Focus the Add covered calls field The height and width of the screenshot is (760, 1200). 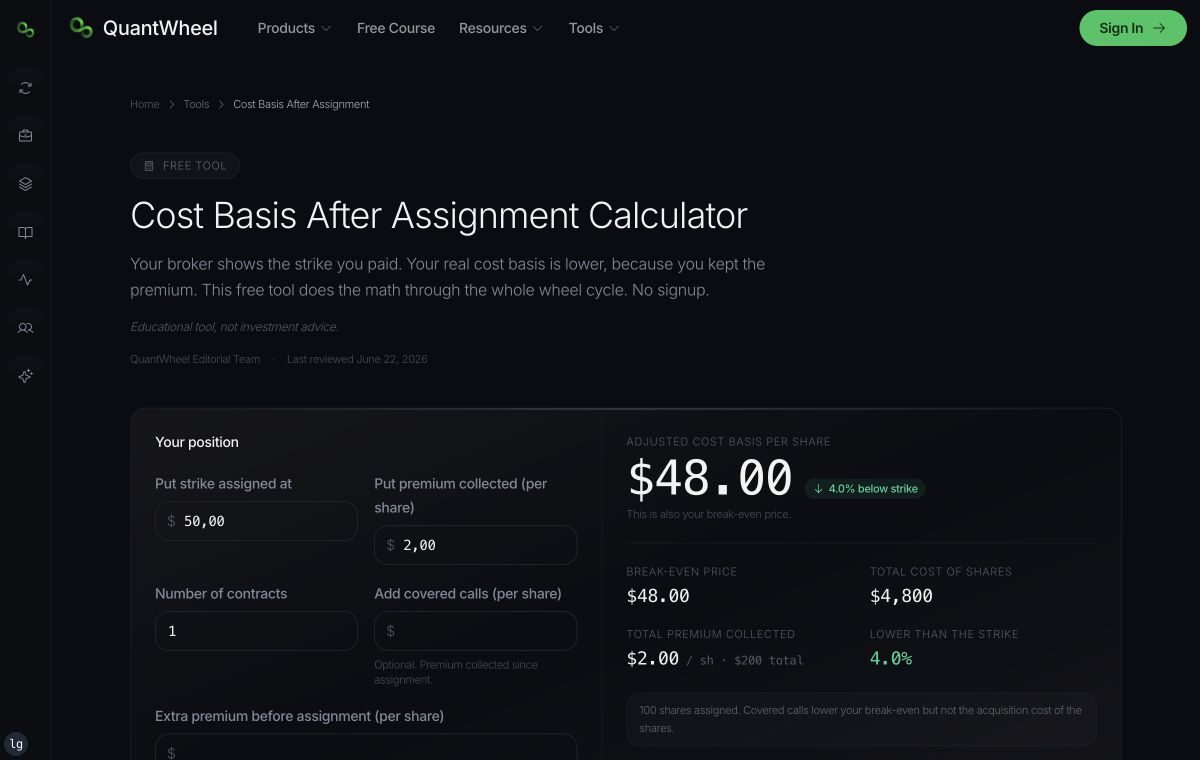[476, 631]
